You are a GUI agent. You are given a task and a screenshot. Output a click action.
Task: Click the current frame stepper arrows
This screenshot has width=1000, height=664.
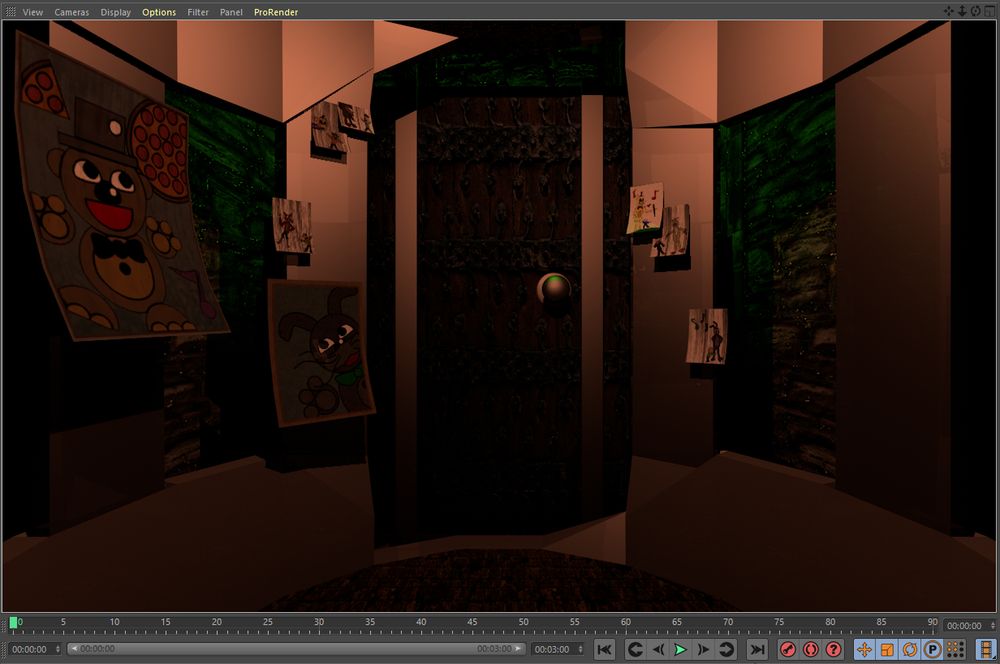(x=993, y=626)
